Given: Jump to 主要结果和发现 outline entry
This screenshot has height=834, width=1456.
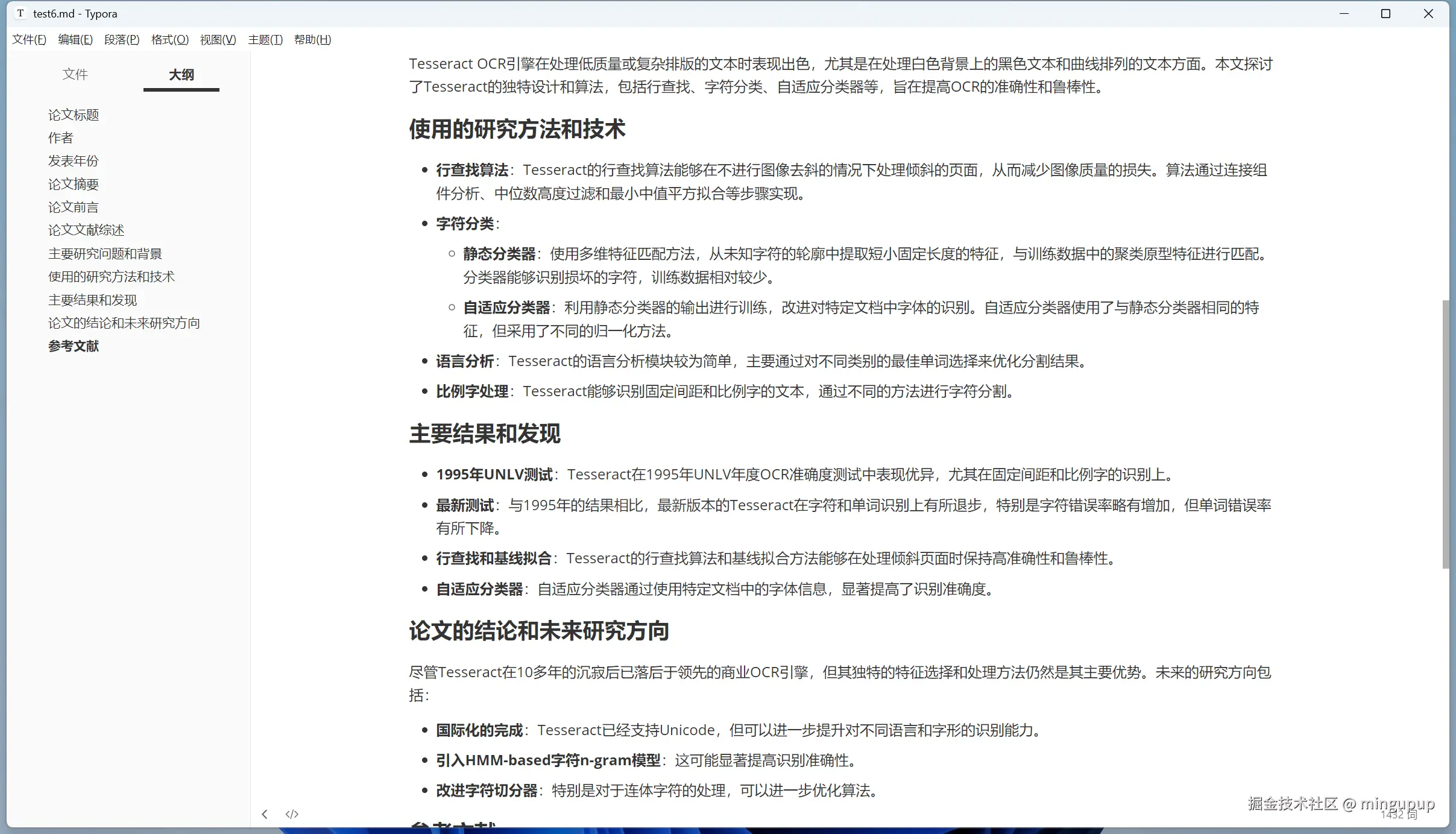Looking at the screenshot, I should coord(93,300).
